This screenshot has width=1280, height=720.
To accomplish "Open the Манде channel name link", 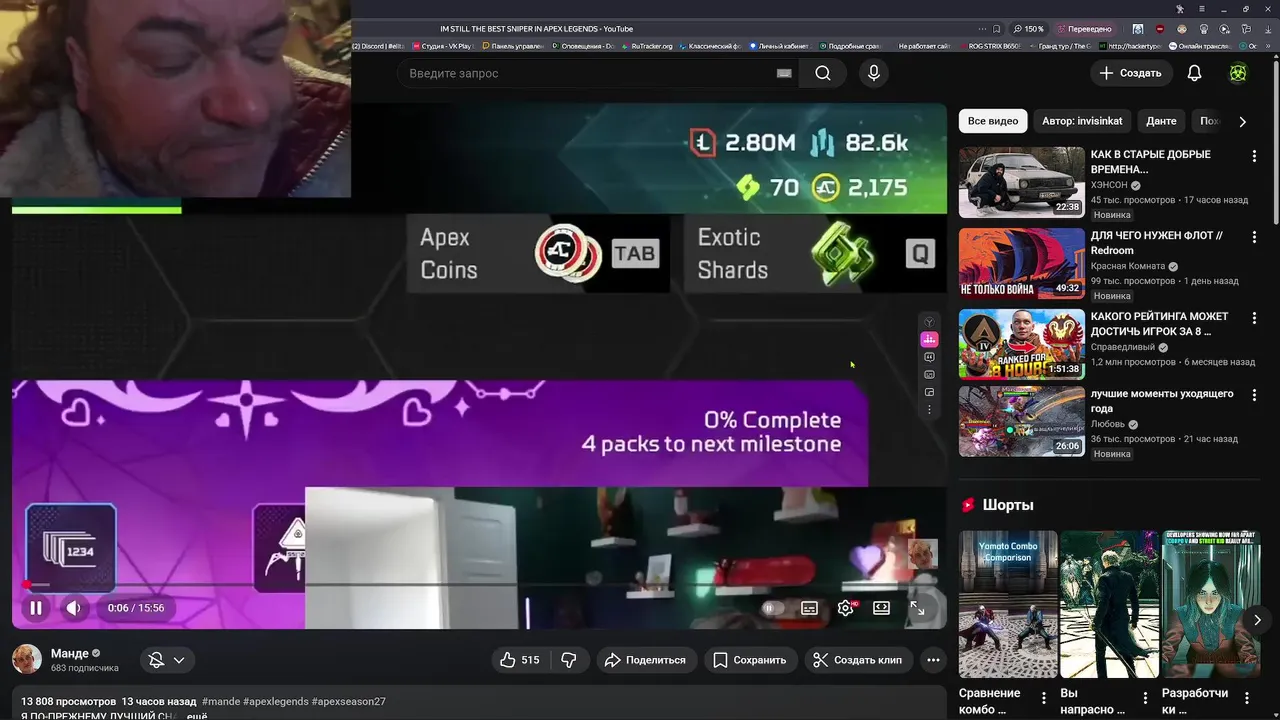I will [x=70, y=653].
